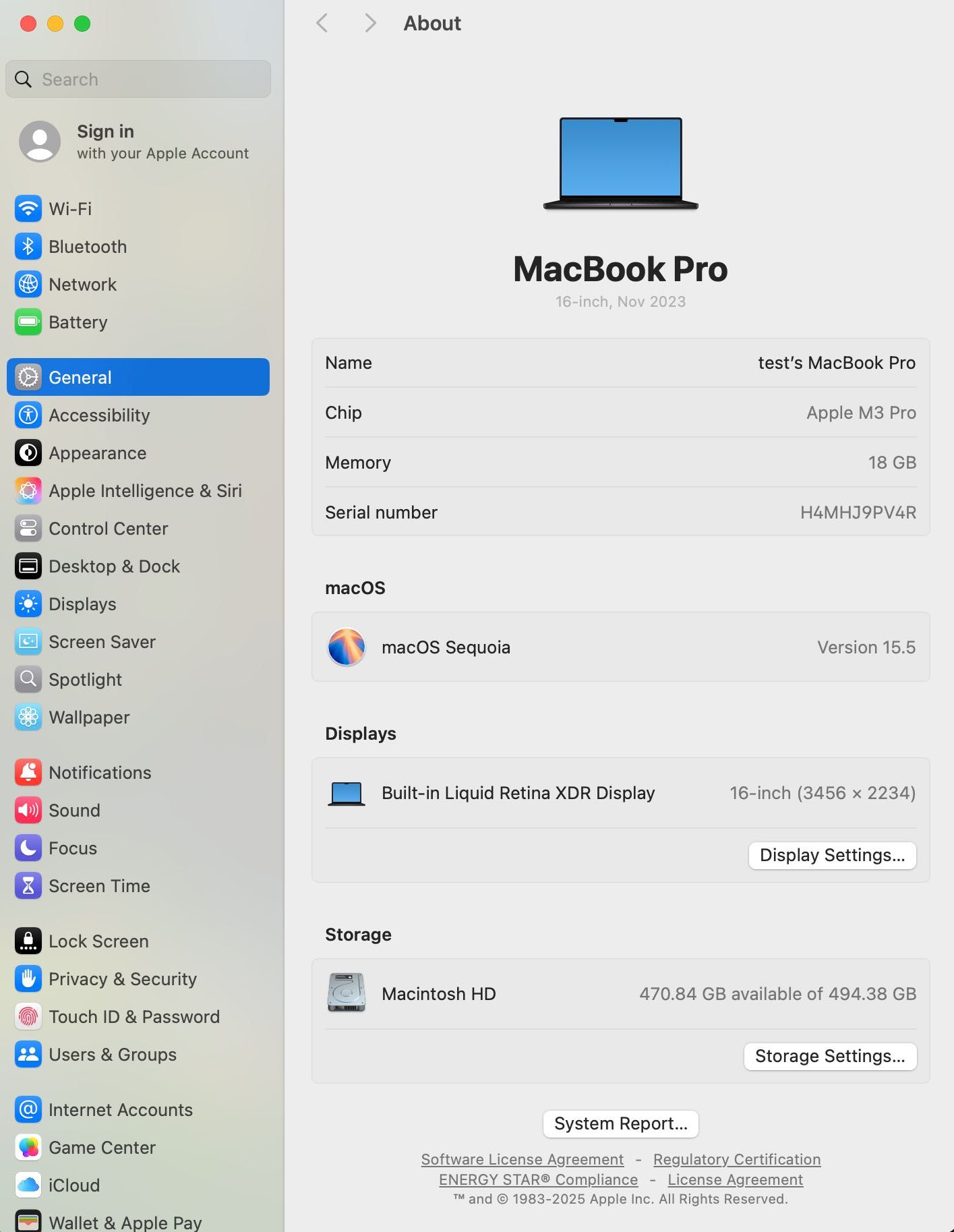Select the General gear icon
The image size is (954, 1232).
coord(28,377)
